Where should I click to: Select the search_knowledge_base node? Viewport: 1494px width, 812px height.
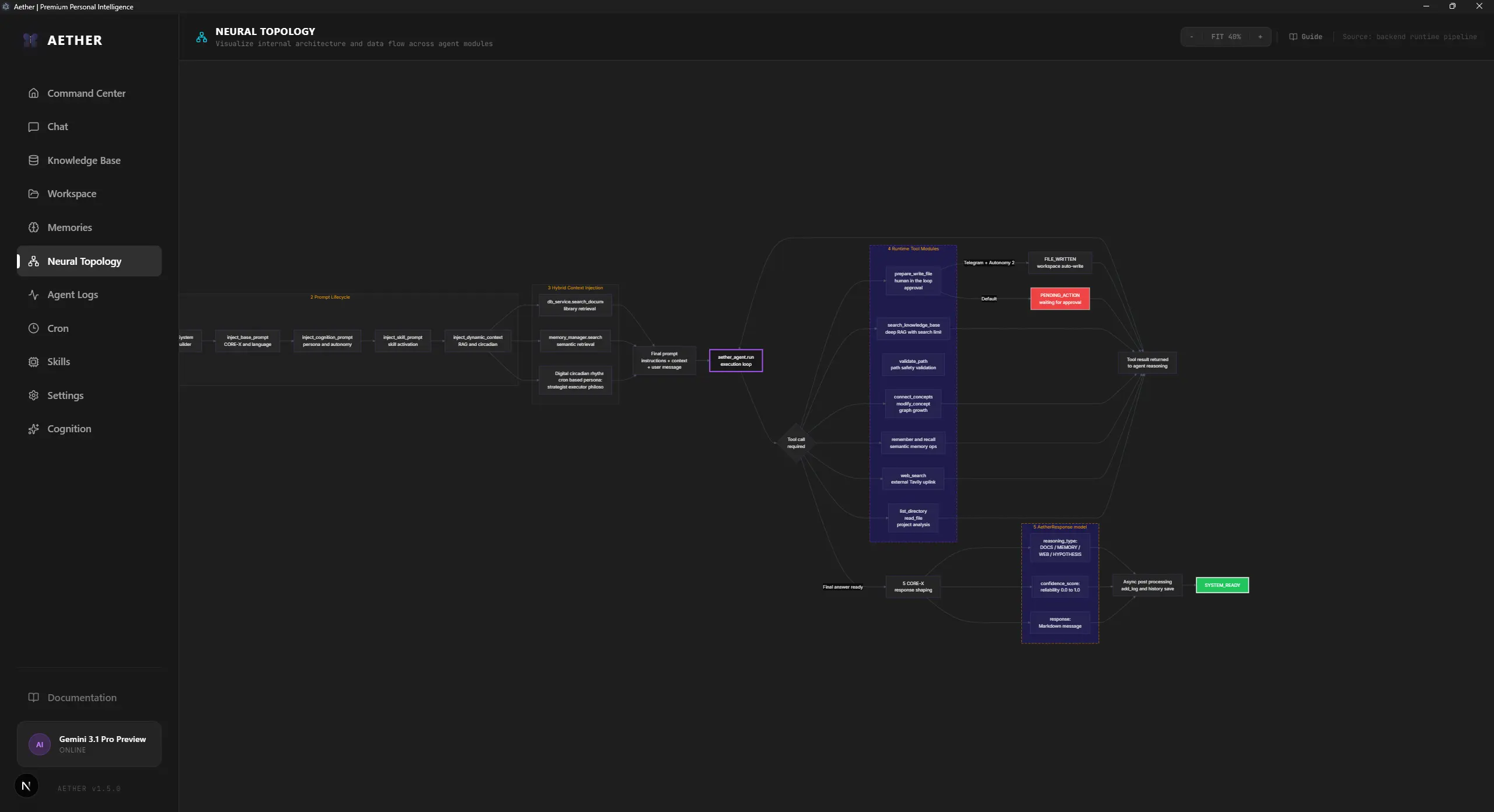[913, 328]
